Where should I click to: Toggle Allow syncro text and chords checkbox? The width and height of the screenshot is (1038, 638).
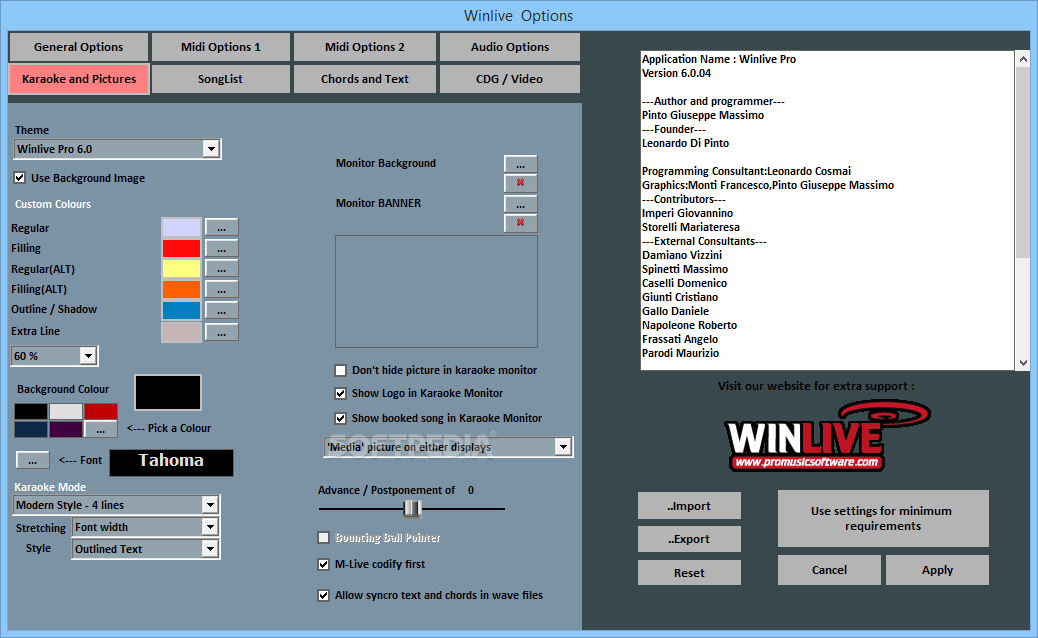[323, 596]
